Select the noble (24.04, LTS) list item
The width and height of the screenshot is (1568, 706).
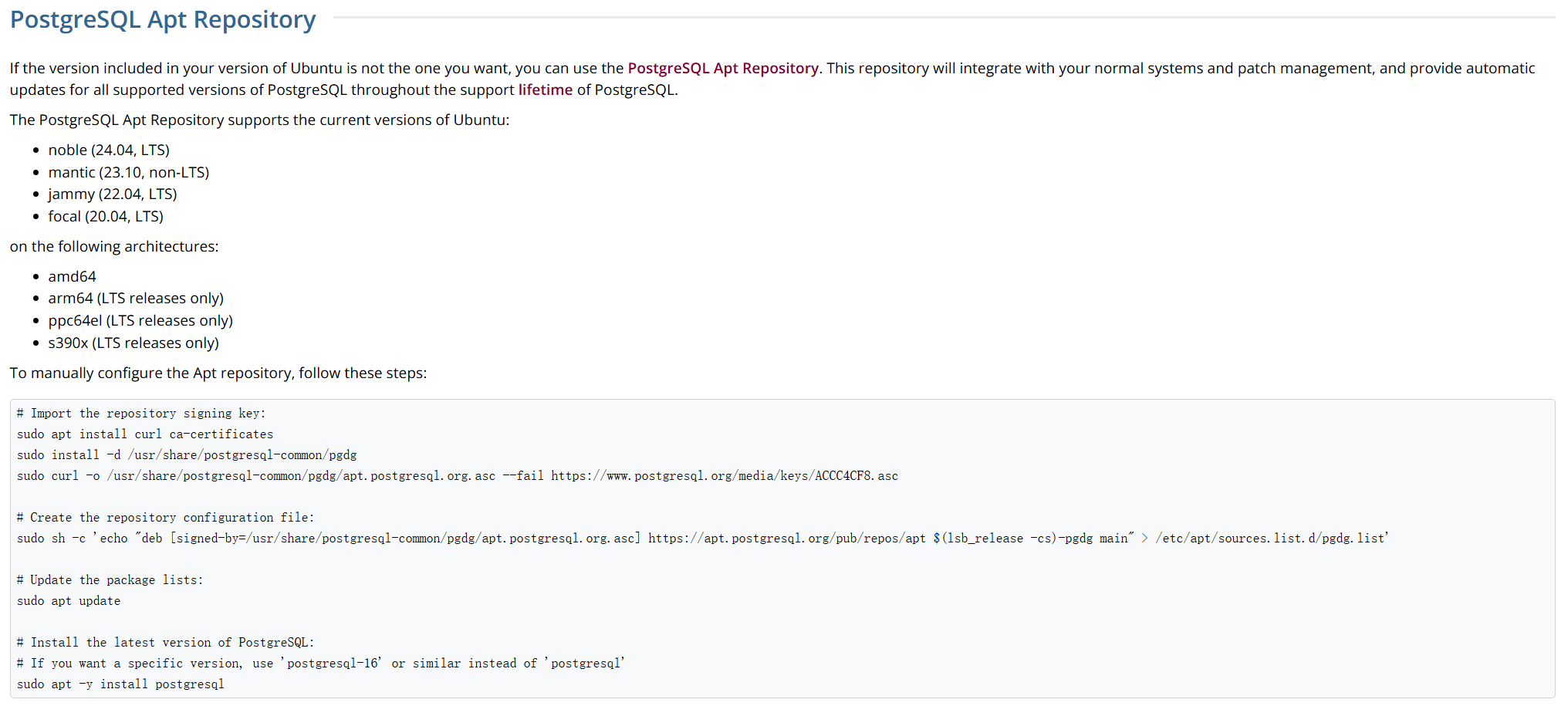click(109, 150)
